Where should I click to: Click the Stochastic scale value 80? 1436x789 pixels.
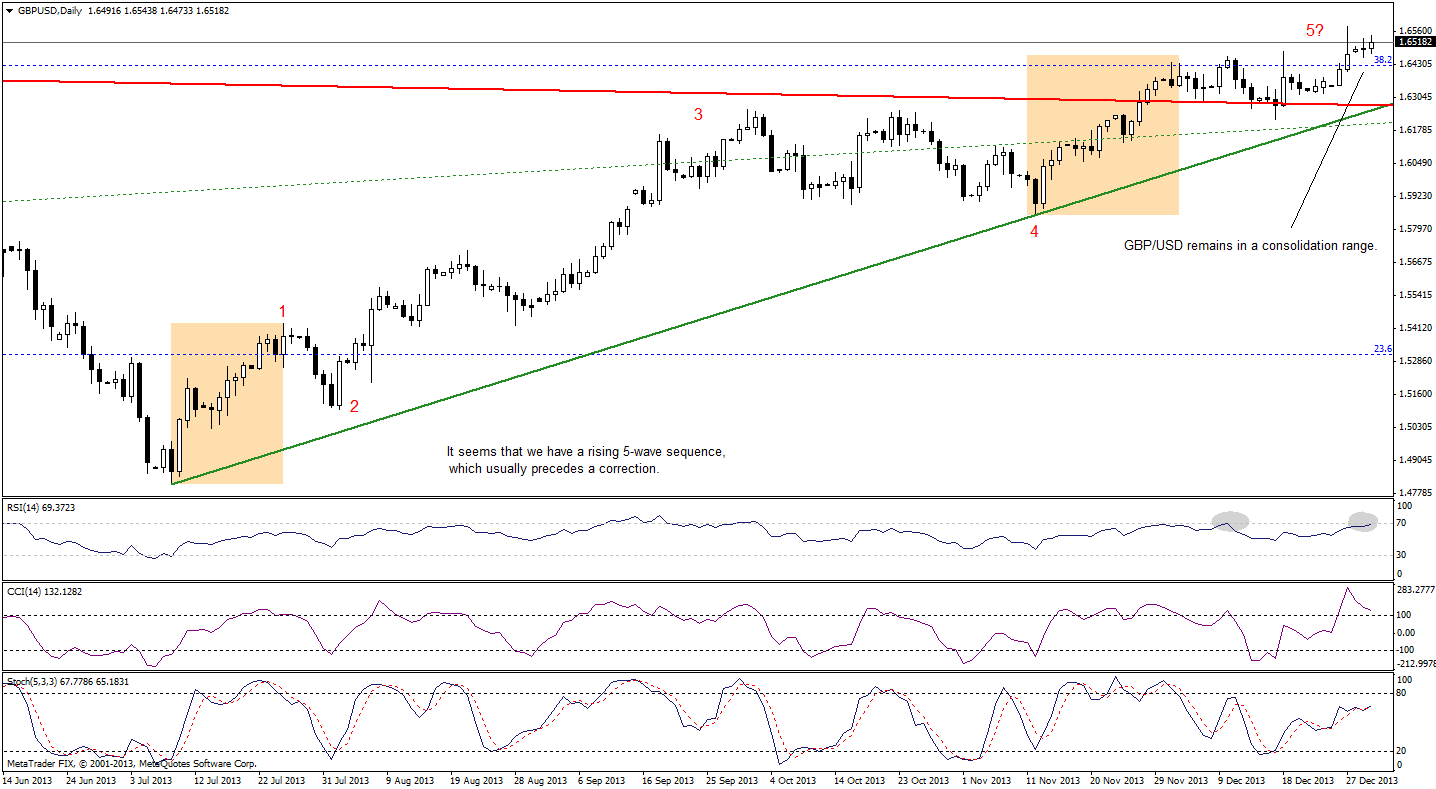tap(1402, 692)
